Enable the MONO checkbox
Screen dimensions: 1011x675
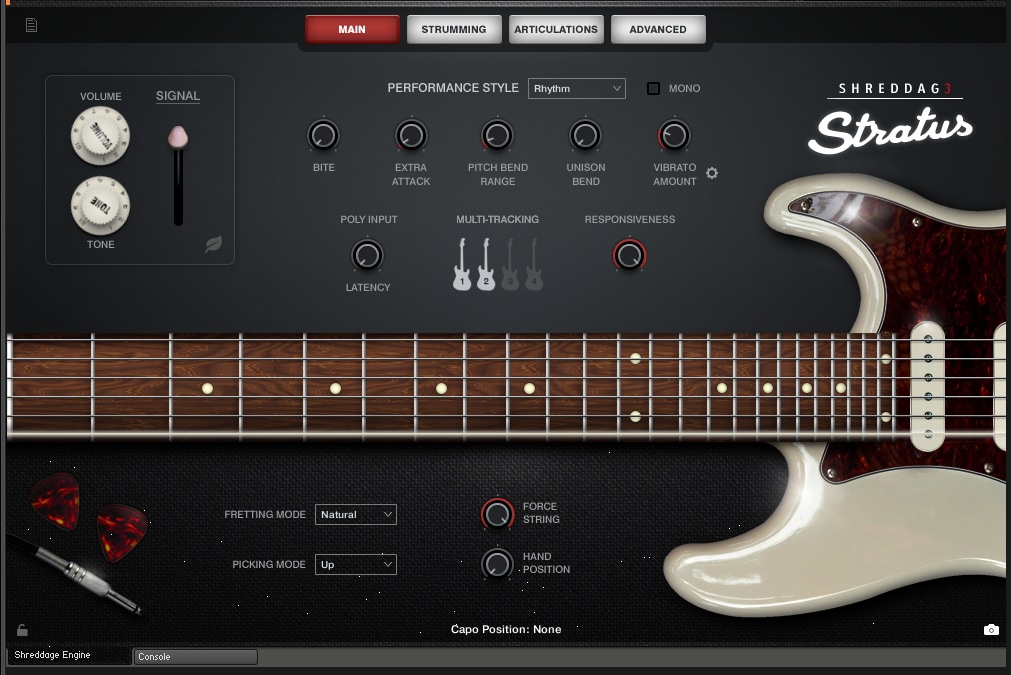coord(653,88)
